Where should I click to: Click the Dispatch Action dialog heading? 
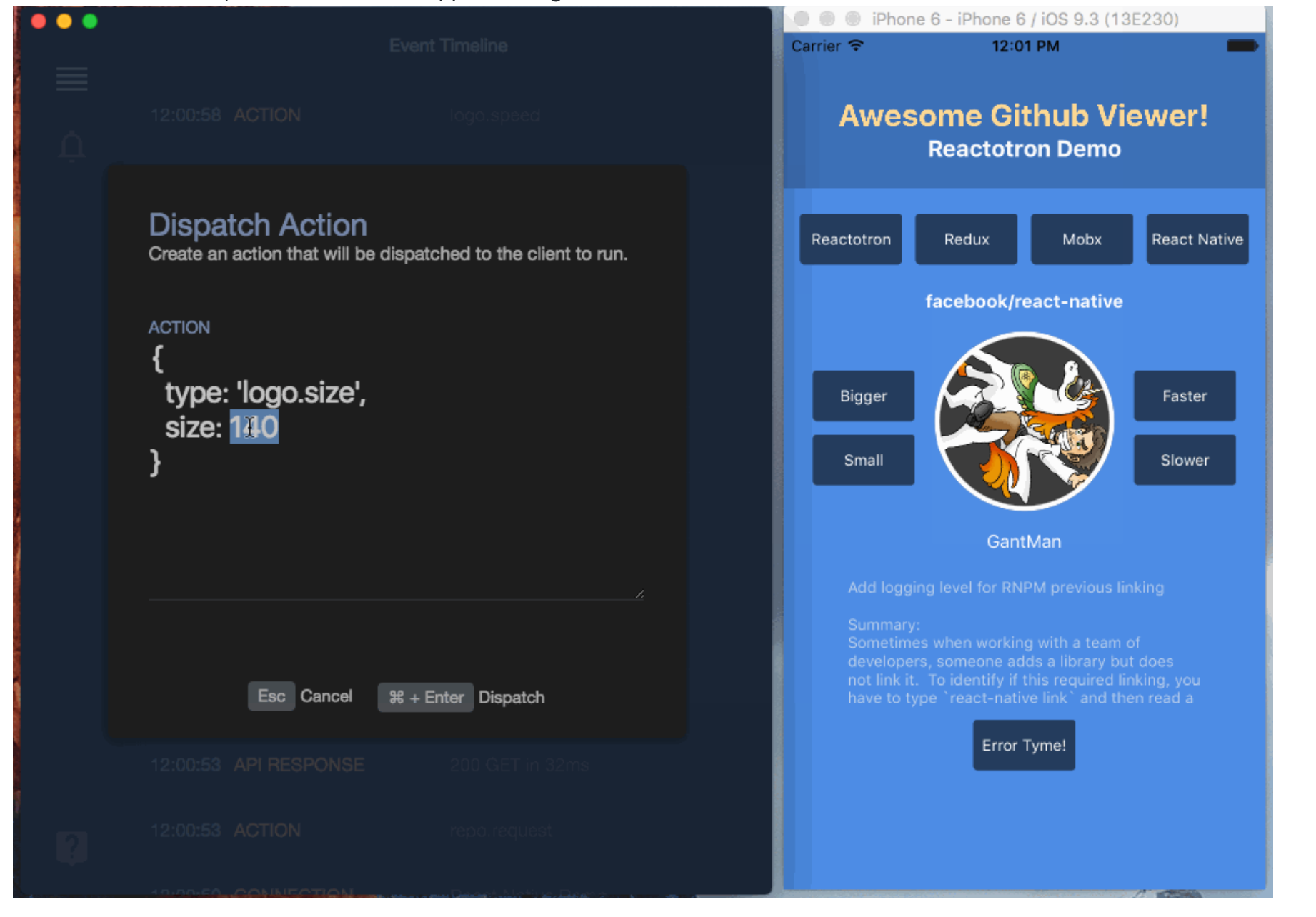coord(258,225)
